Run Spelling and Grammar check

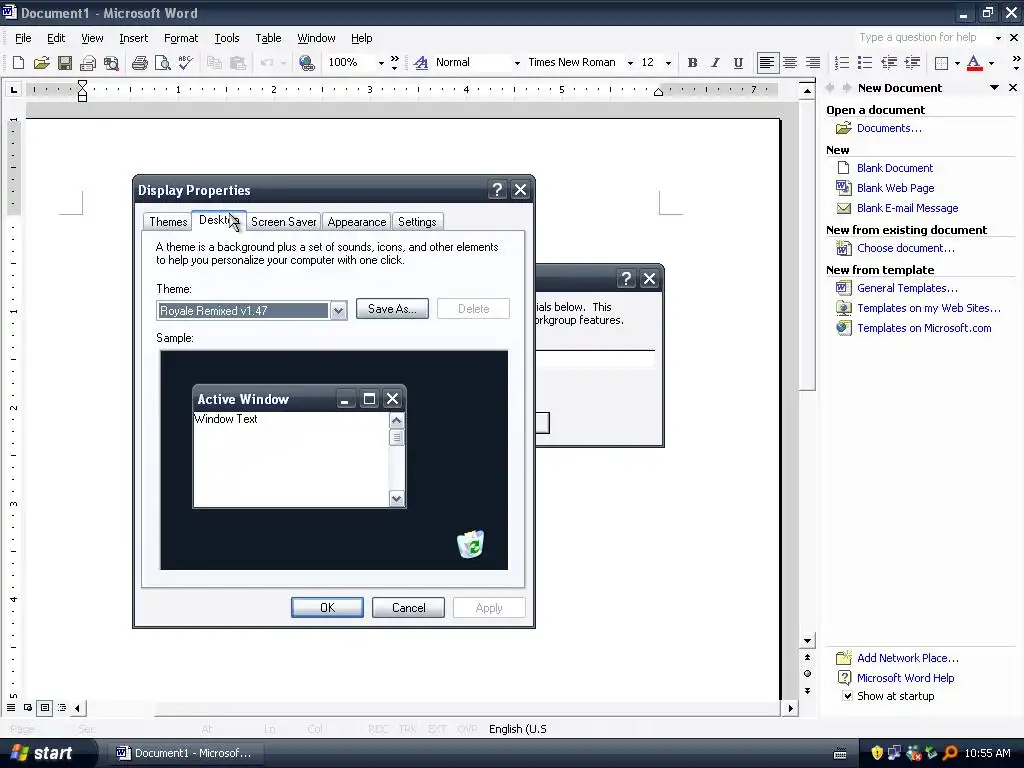click(x=185, y=63)
